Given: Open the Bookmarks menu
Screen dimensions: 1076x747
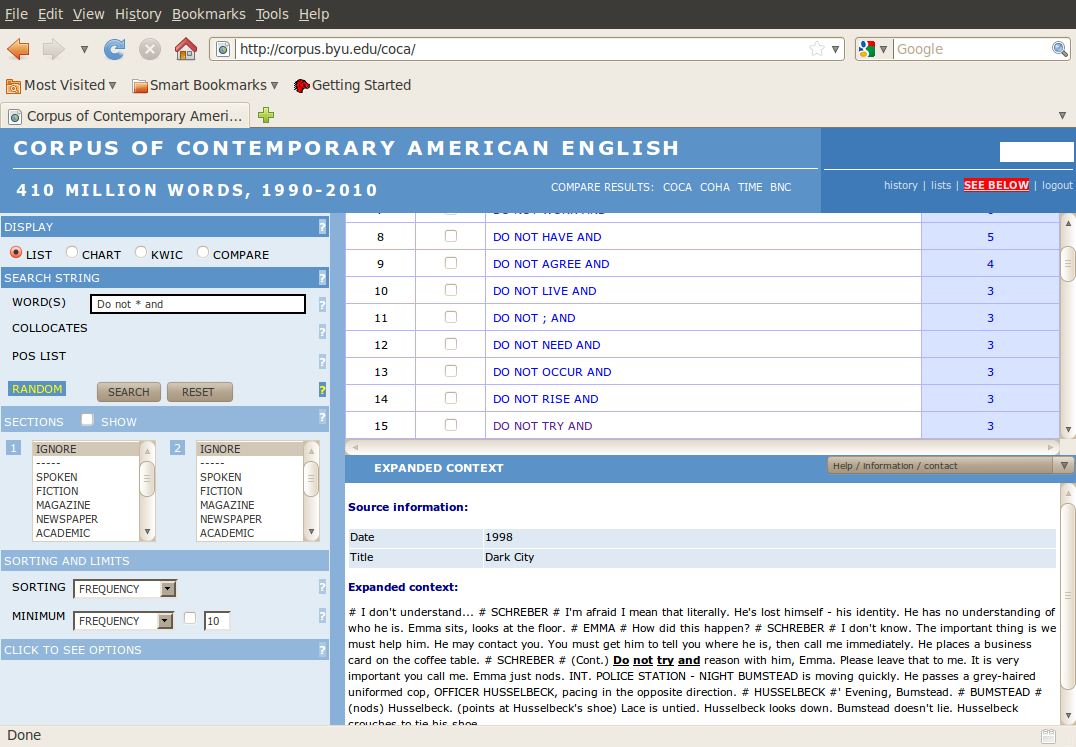Looking at the screenshot, I should tap(208, 14).
